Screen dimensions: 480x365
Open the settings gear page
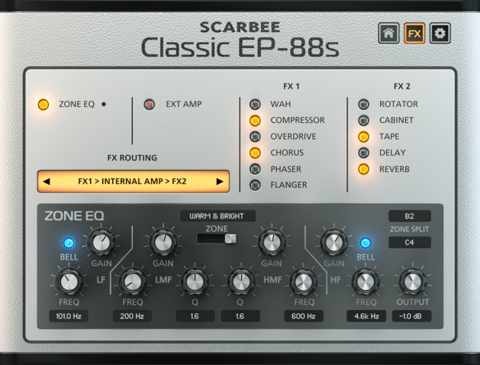click(440, 33)
